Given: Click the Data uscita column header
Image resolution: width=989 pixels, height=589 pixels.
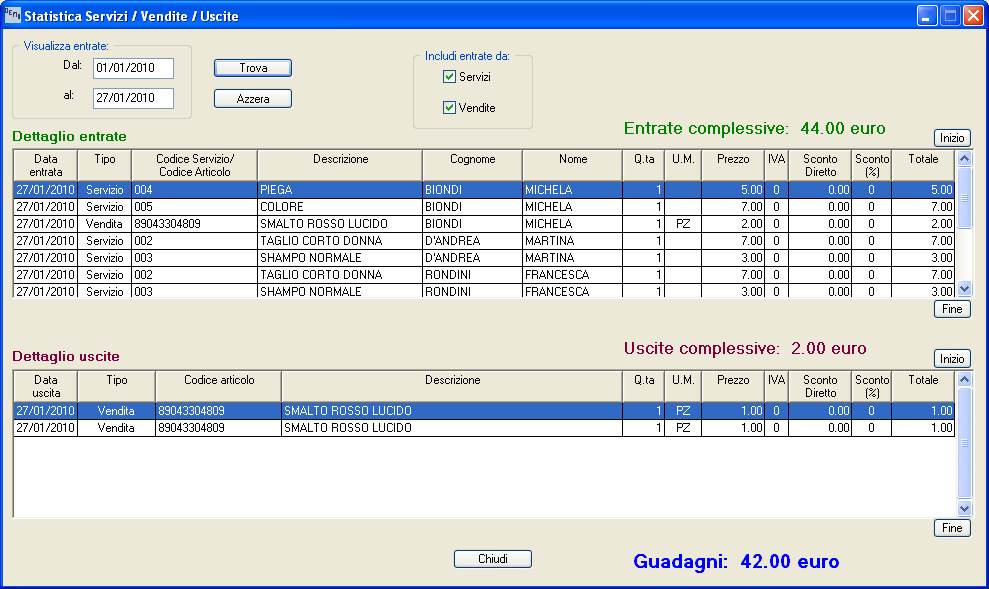Looking at the screenshot, I should (45, 386).
